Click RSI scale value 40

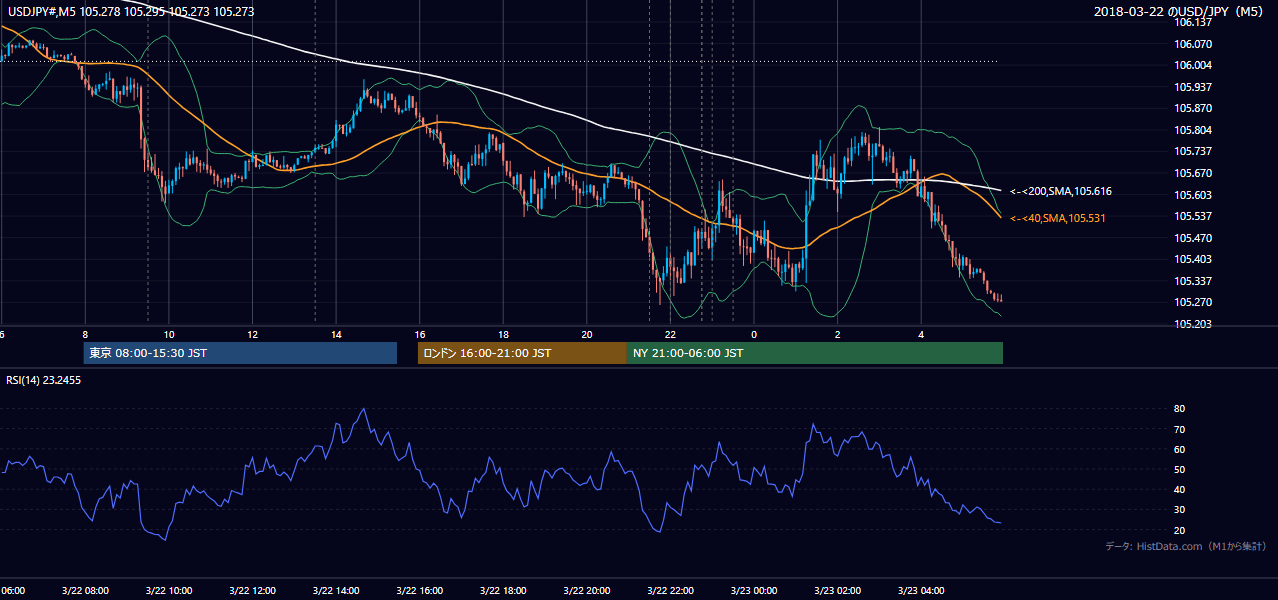point(1179,489)
